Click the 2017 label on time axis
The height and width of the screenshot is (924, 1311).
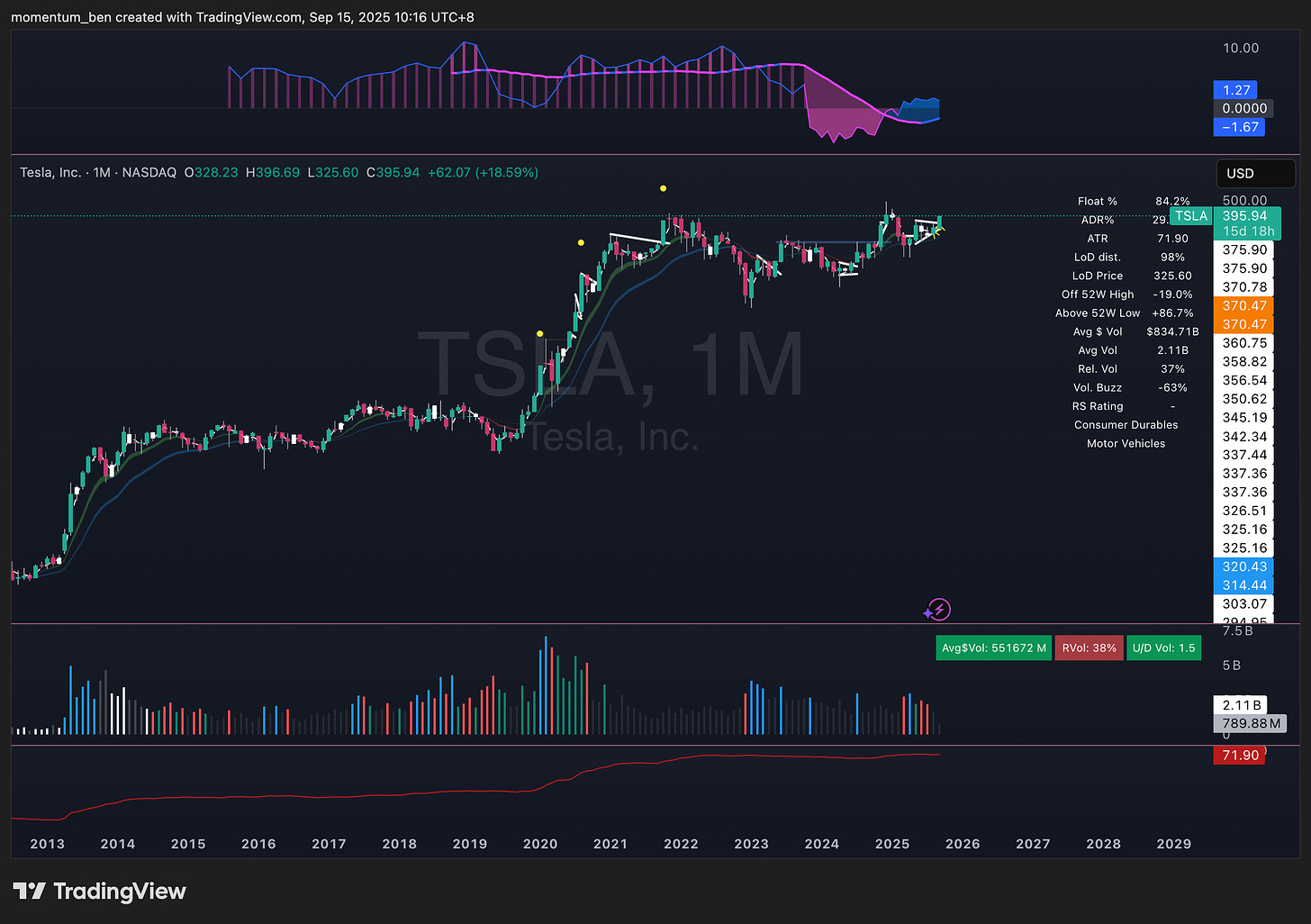329,844
